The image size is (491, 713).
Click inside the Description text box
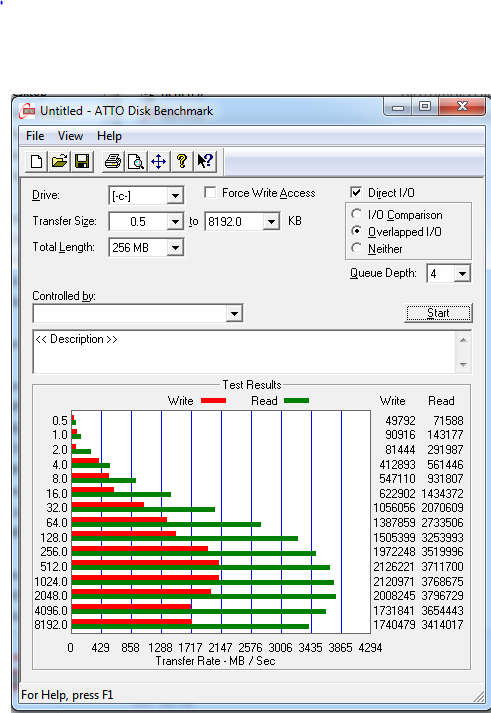click(x=245, y=352)
